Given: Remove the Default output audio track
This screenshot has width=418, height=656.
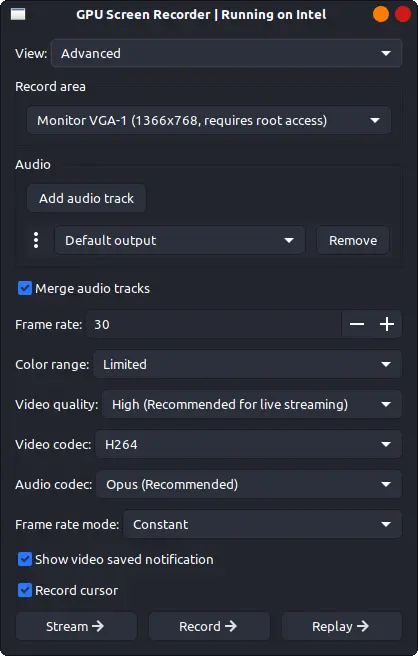Looking at the screenshot, I should (x=353, y=241).
